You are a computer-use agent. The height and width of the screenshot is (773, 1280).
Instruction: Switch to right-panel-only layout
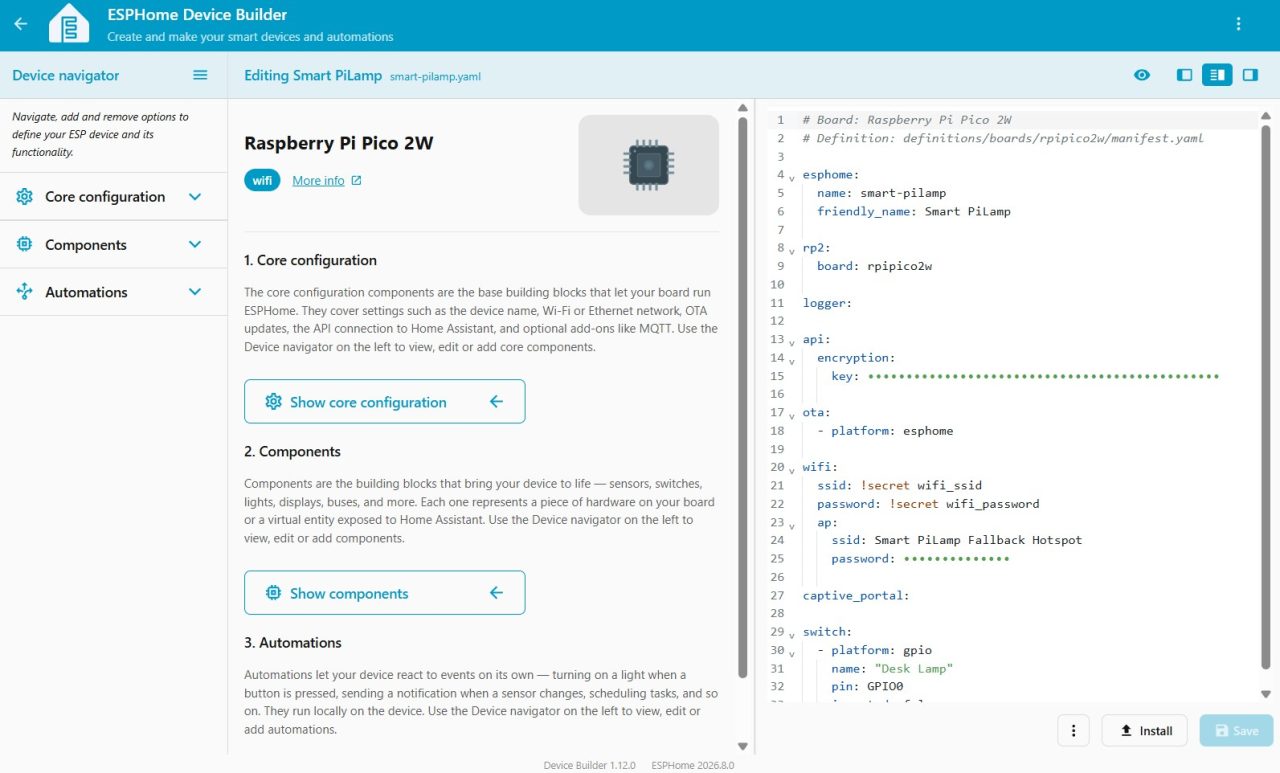[1250, 75]
